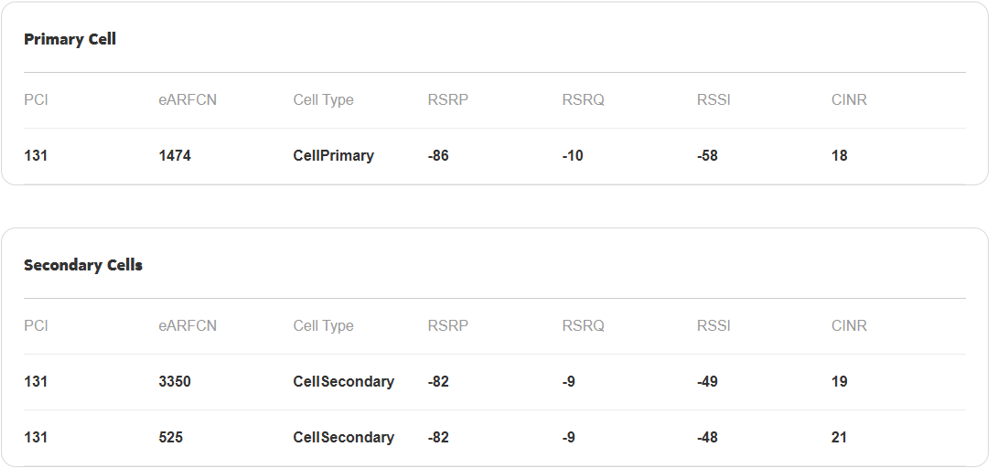Select the Cell Type header in Secondary Cells

tap(323, 326)
